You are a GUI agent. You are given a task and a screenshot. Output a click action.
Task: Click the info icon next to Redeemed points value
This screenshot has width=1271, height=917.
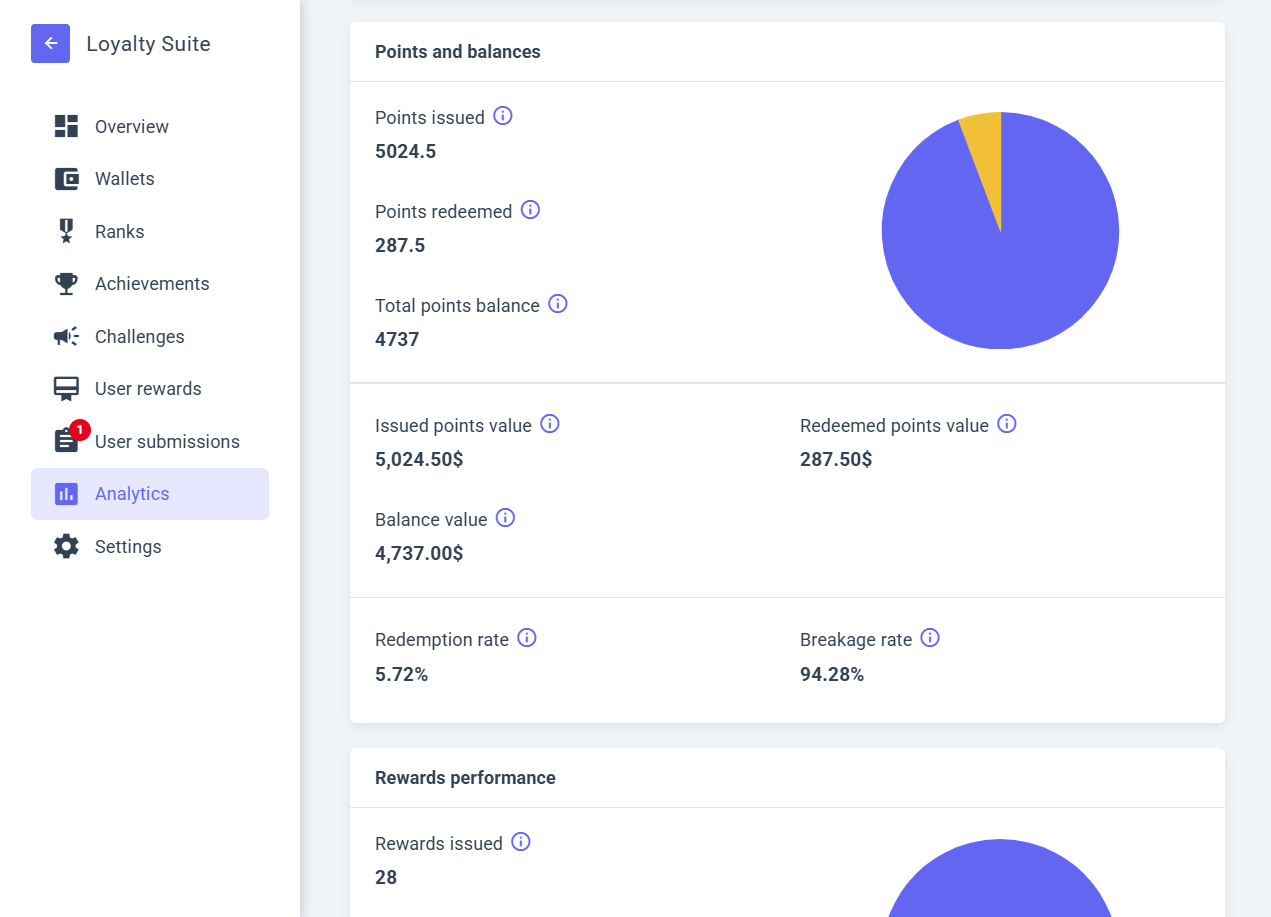click(x=1007, y=424)
